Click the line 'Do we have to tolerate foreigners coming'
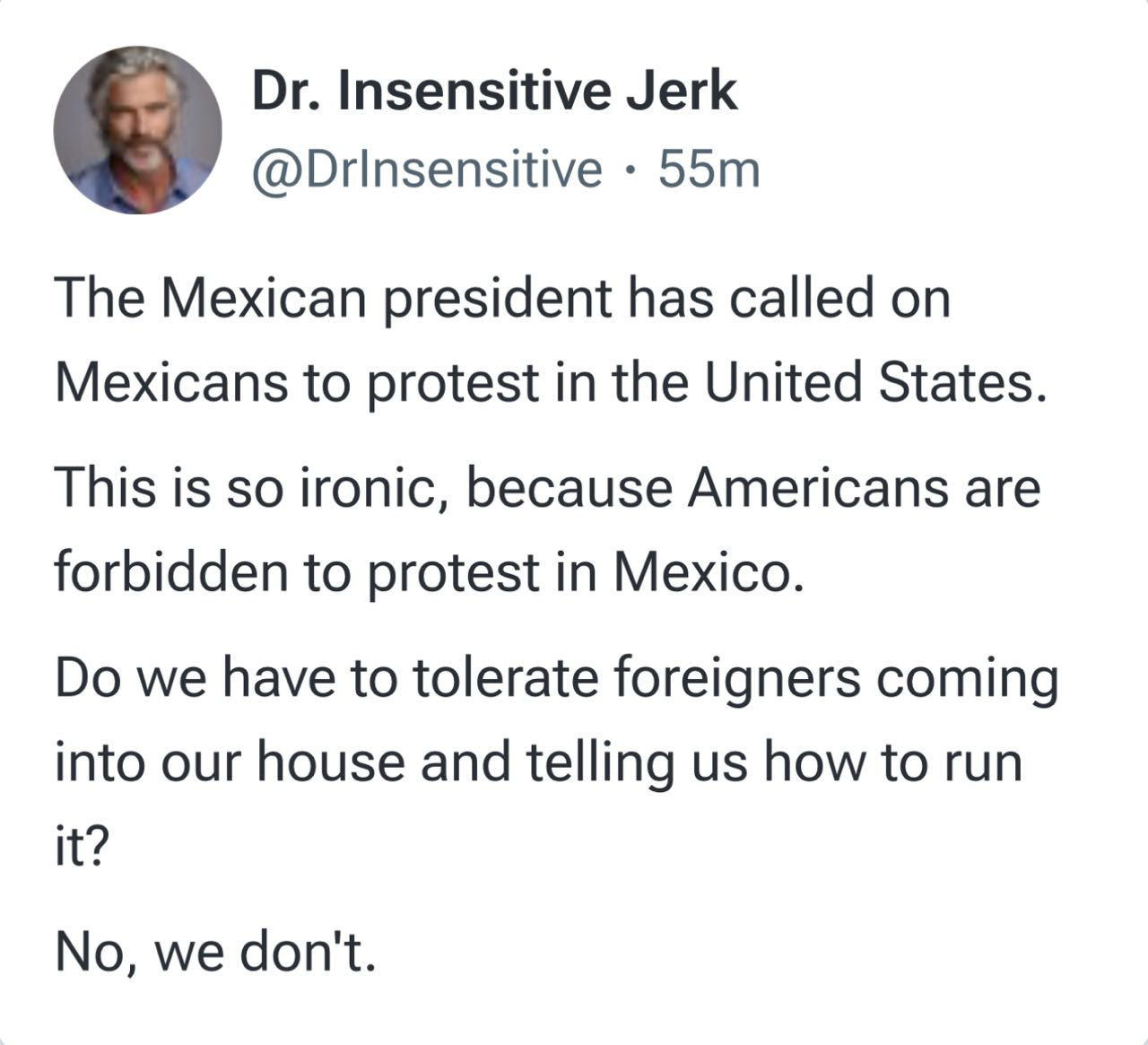 click(557, 679)
